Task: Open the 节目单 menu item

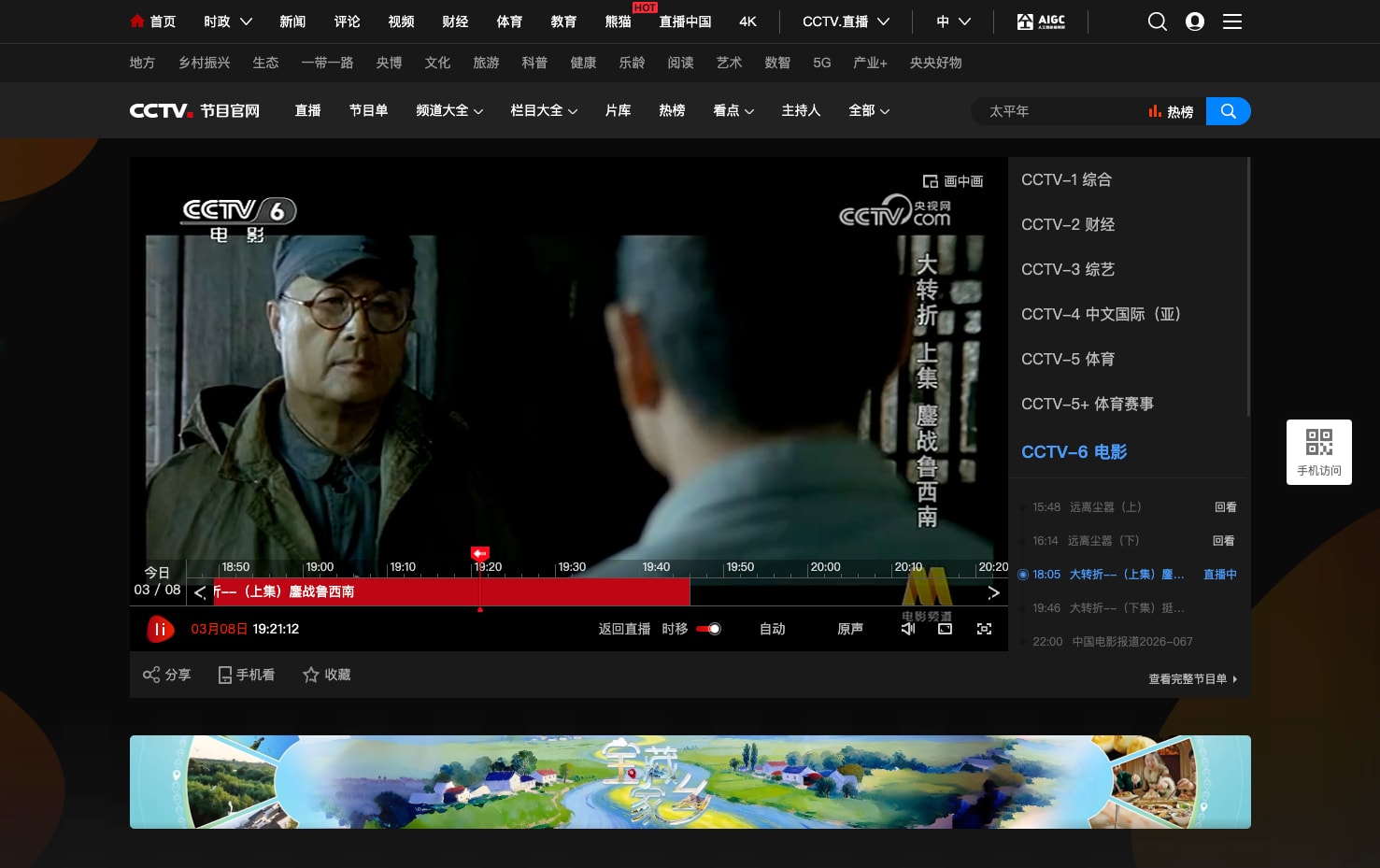Action: pos(368,110)
